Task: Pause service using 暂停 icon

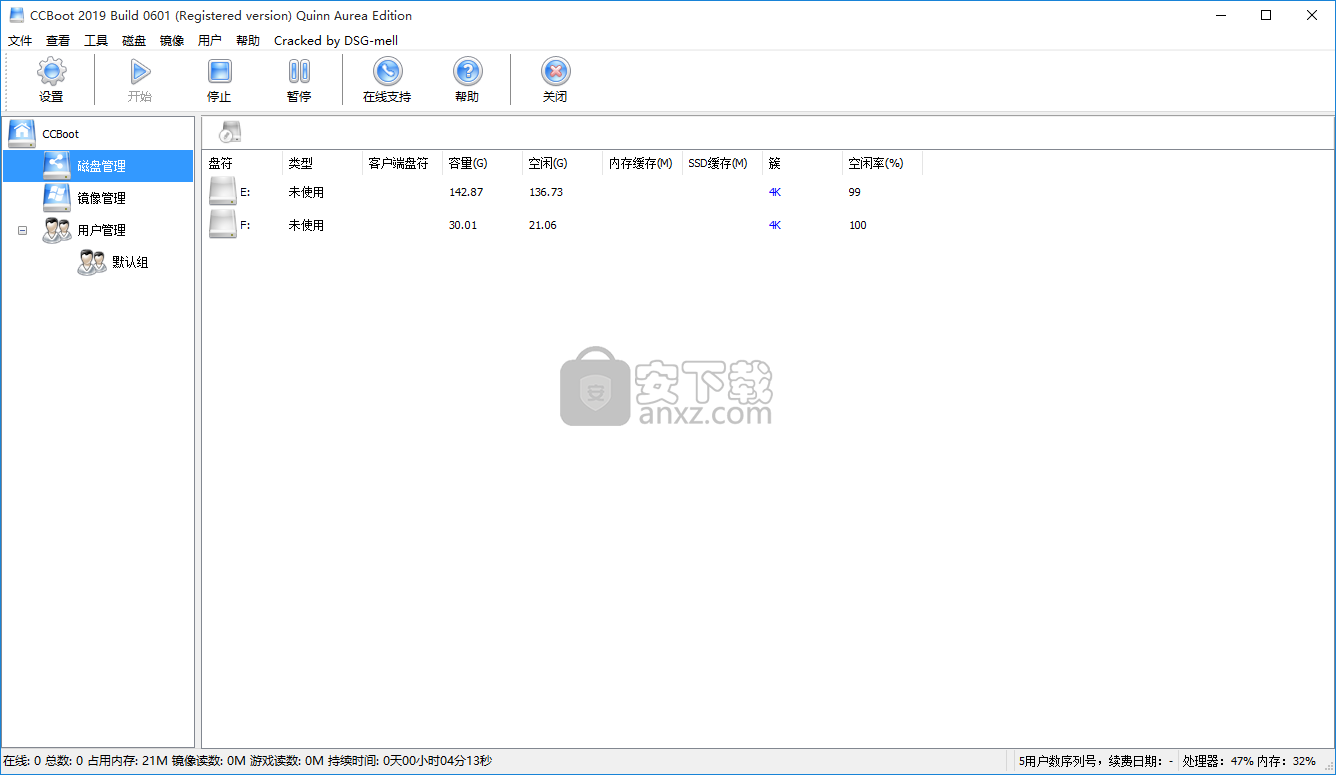Action: pyautogui.click(x=299, y=71)
